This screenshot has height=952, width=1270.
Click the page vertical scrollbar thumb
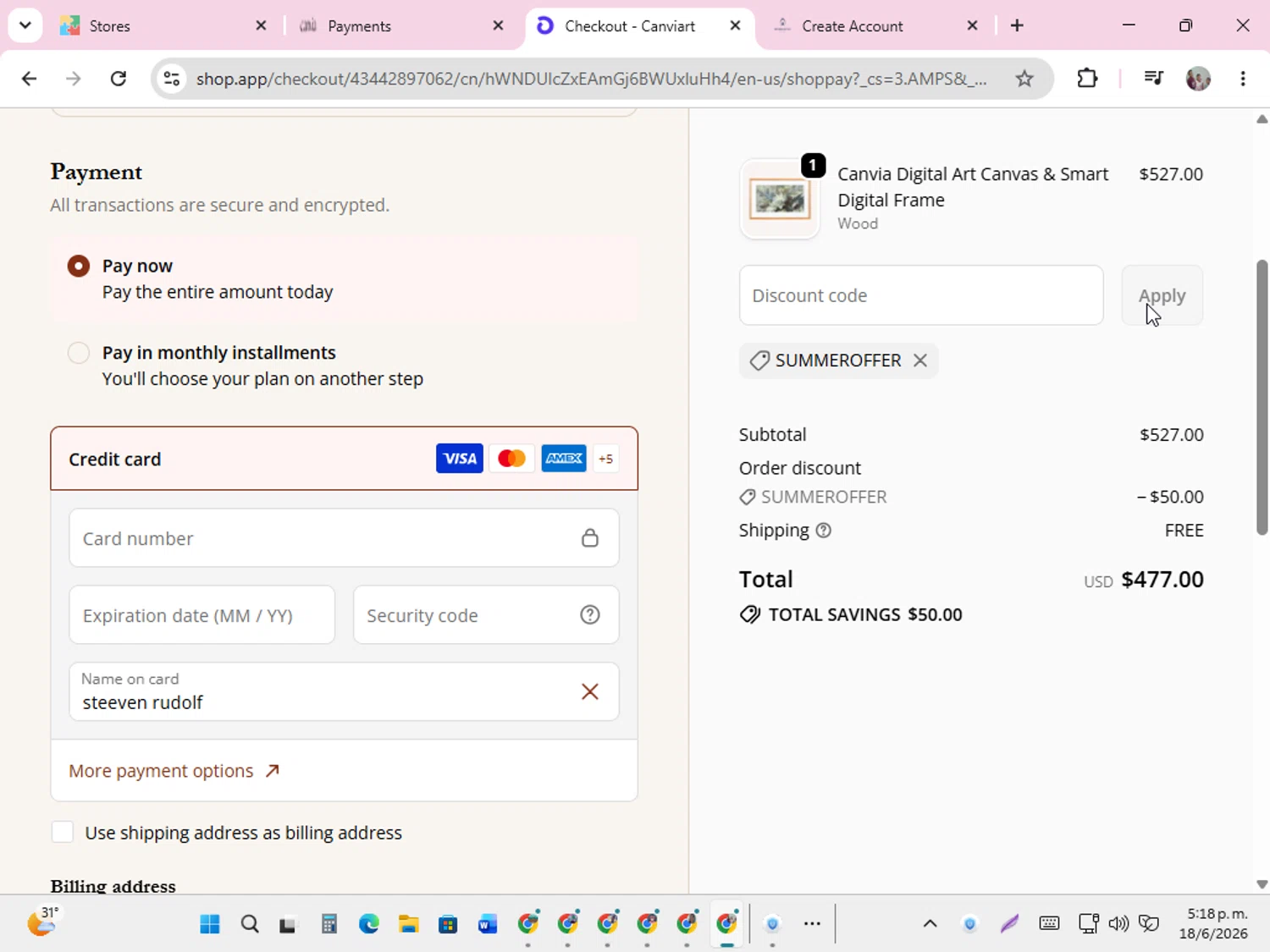click(1262, 398)
